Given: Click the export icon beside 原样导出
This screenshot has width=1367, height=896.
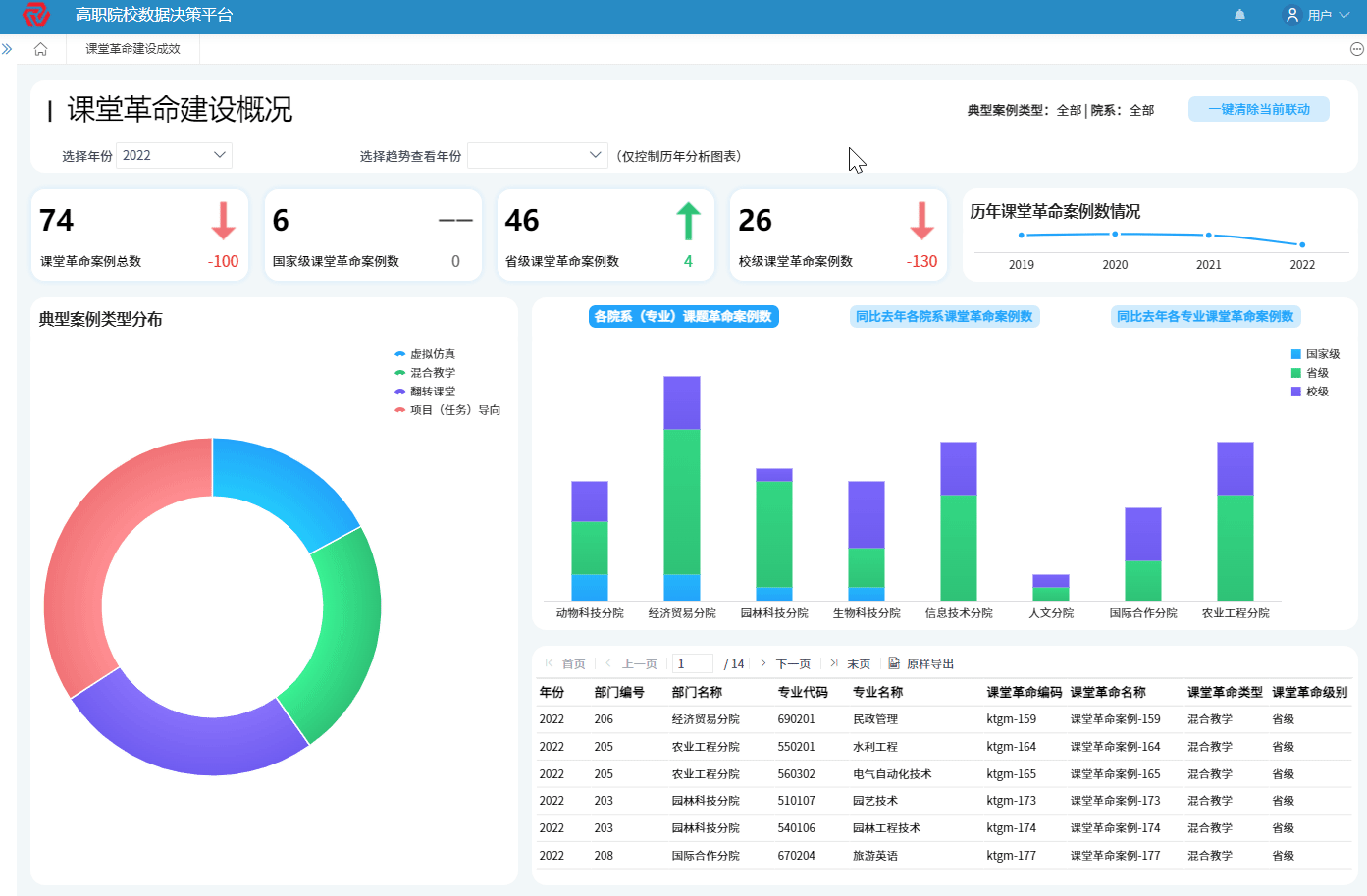Looking at the screenshot, I should click(894, 663).
